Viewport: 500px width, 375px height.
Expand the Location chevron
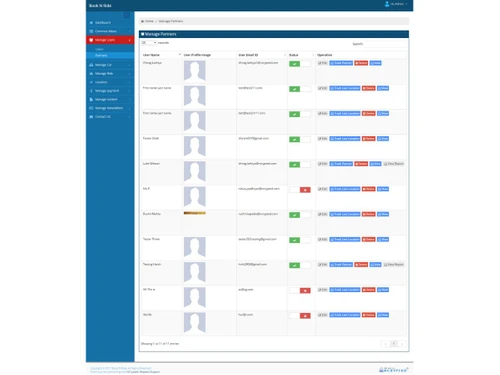coord(130,82)
